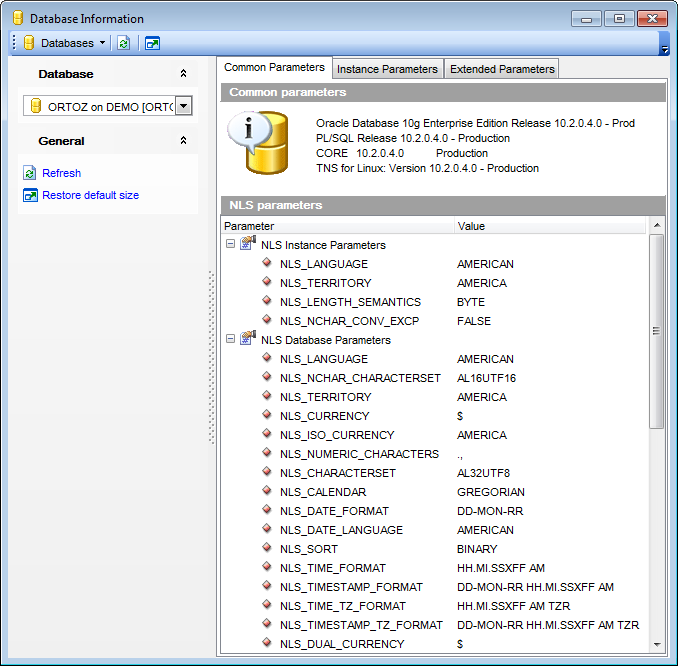Click the red diamond icon beside NLS_SORT
The width and height of the screenshot is (678, 666).
[267, 547]
